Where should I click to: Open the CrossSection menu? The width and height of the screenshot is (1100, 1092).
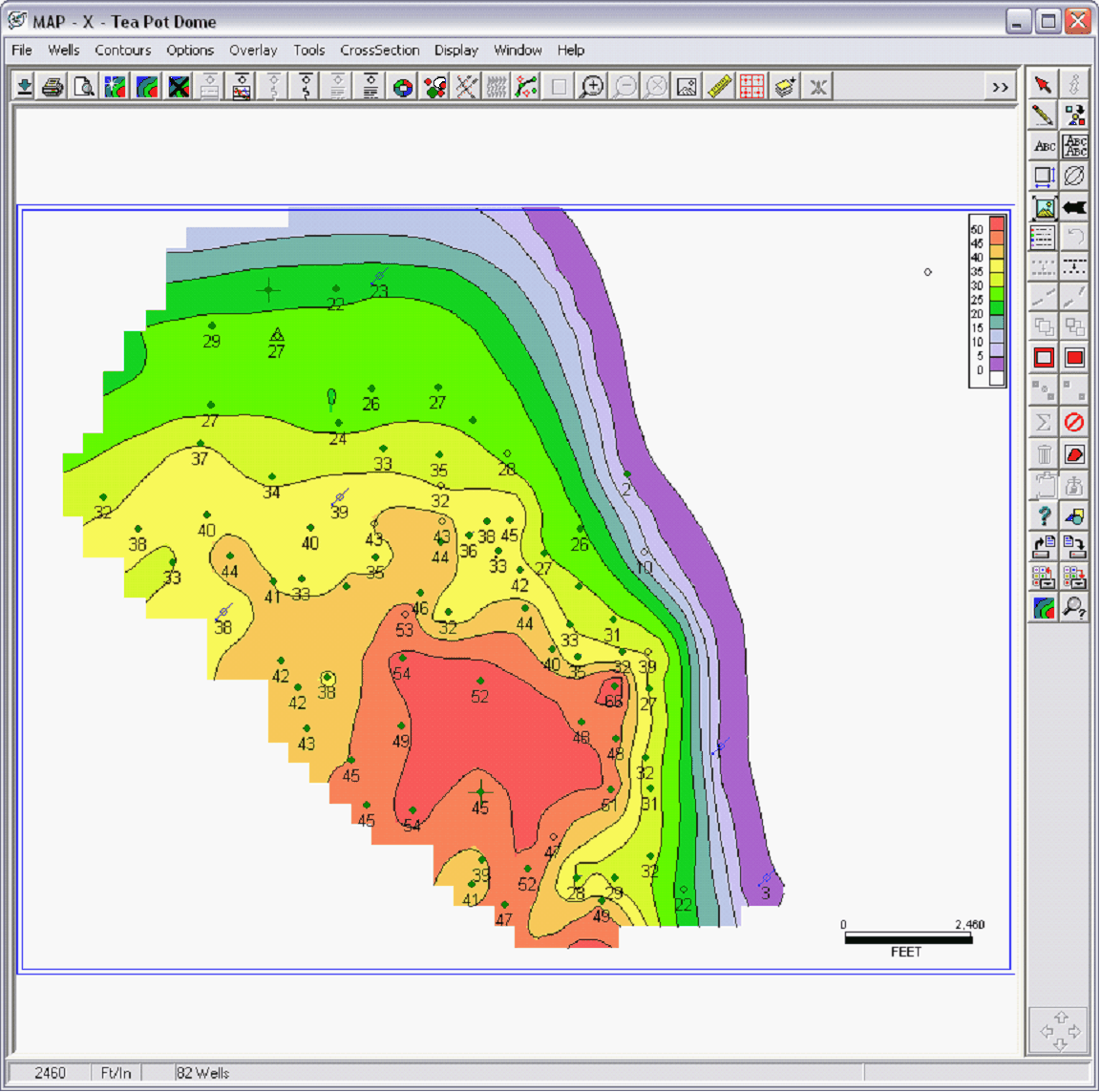(379, 51)
